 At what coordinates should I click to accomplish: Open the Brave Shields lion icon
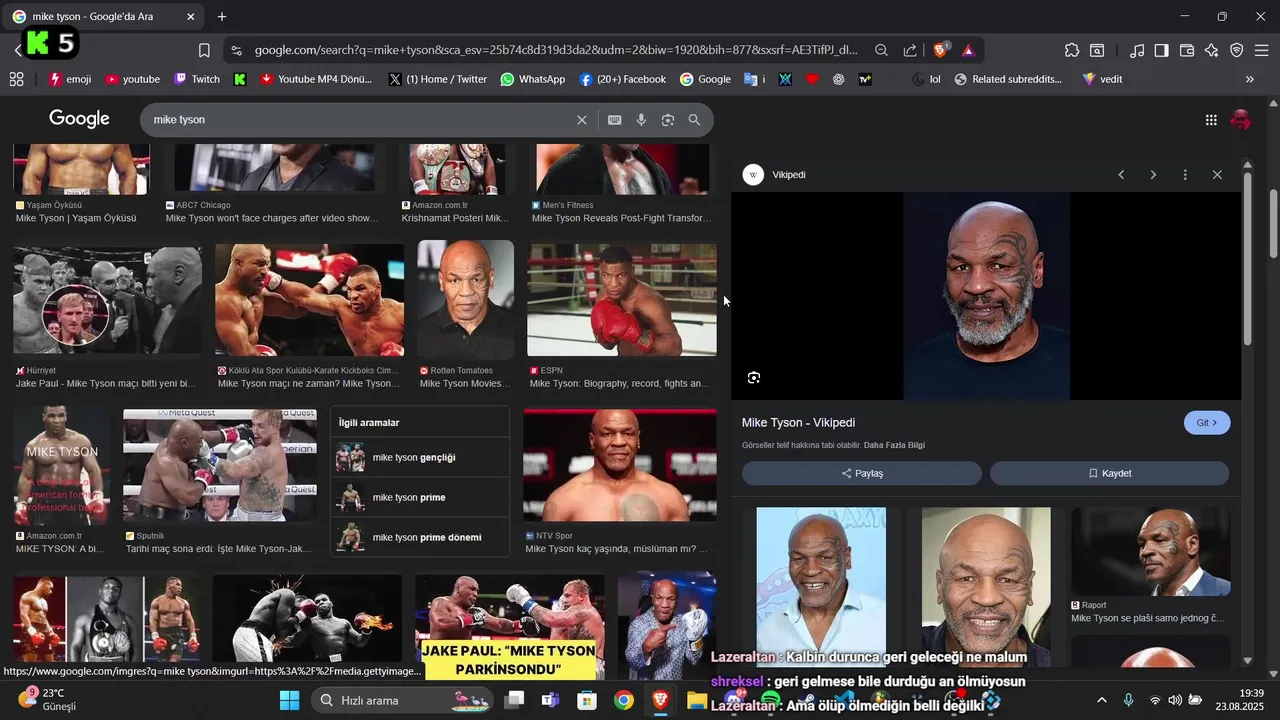coord(941,50)
